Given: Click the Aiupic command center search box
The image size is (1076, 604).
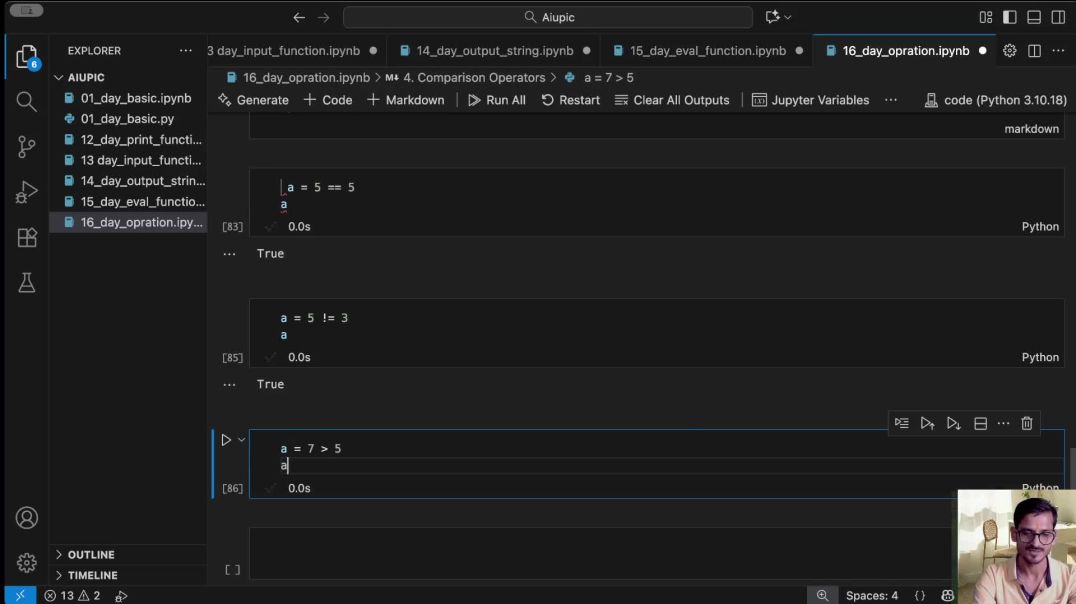Looking at the screenshot, I should click(x=548, y=17).
